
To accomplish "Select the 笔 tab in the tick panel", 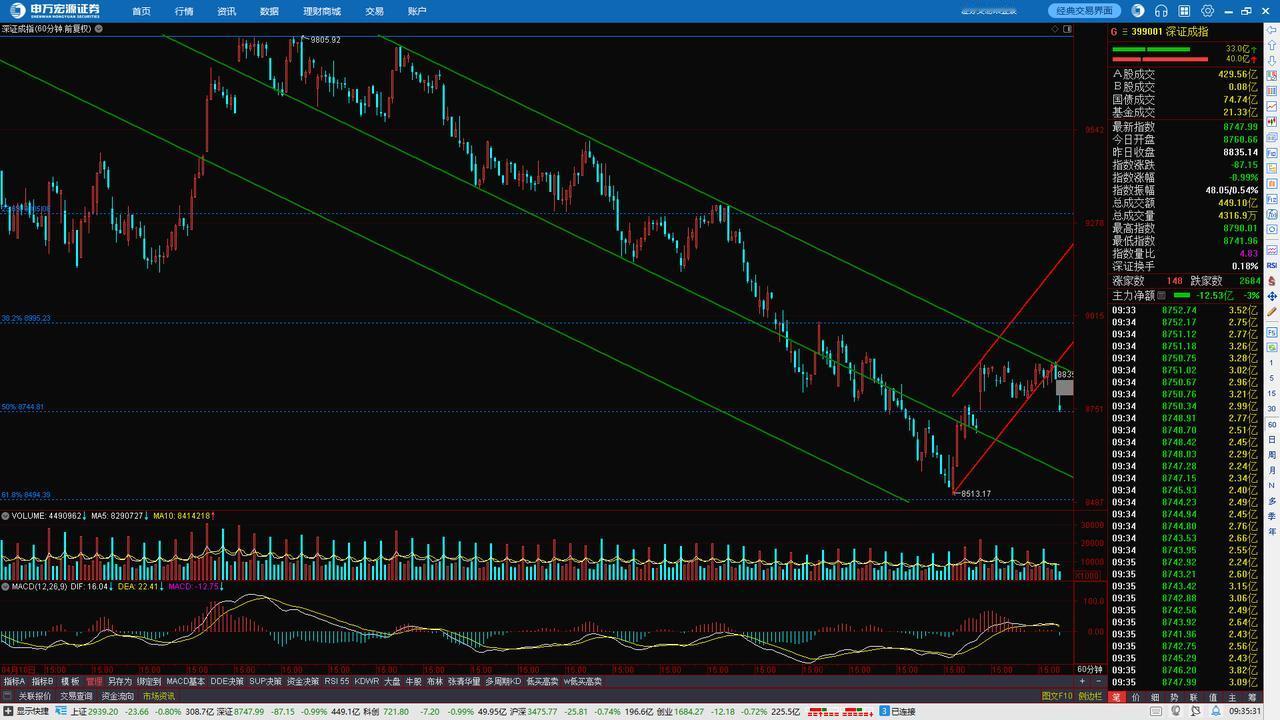I will click(x=1117, y=697).
